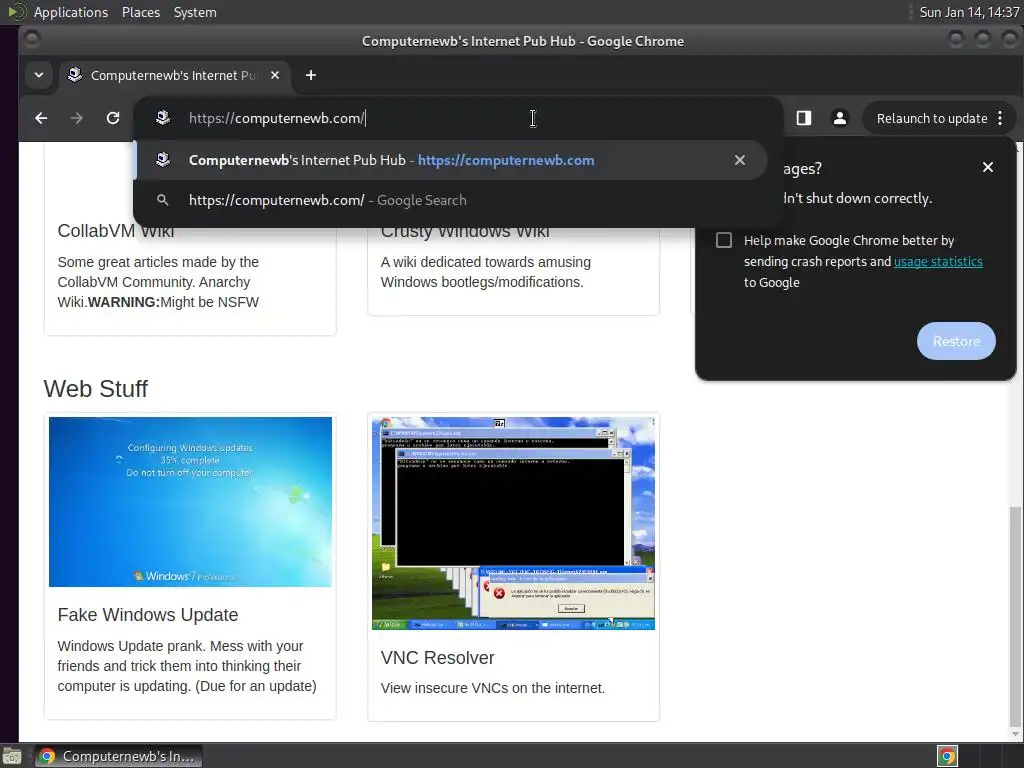Click the magnifier icon on the Google Search suggestion row
The height and width of the screenshot is (768, 1024).
(163, 200)
